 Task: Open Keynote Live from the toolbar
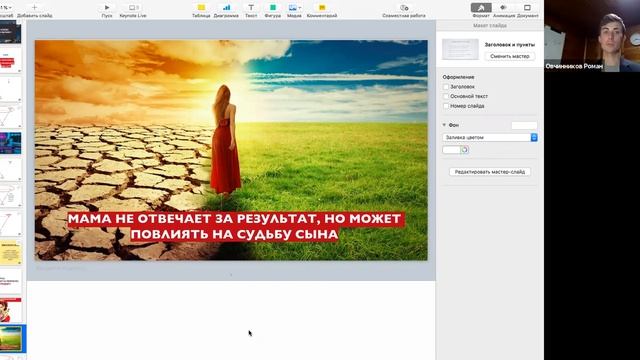coord(133,7)
